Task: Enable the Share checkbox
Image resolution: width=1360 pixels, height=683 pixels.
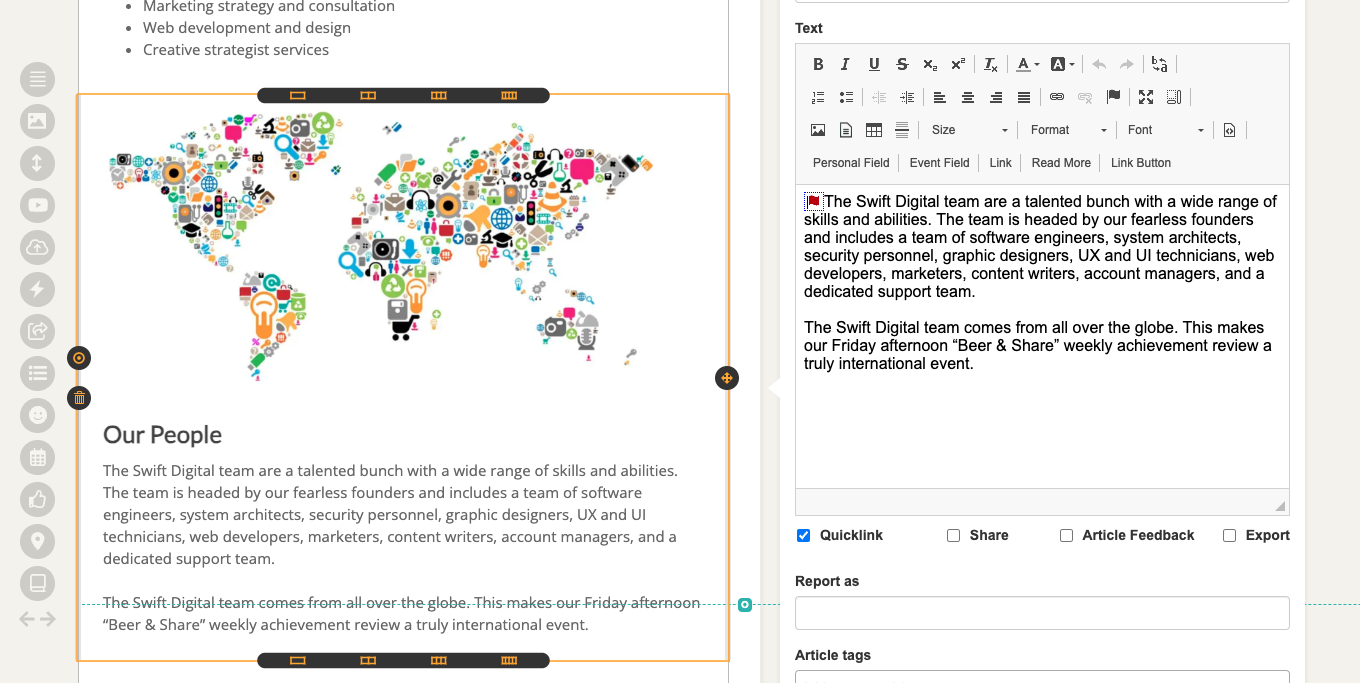Action: (953, 535)
